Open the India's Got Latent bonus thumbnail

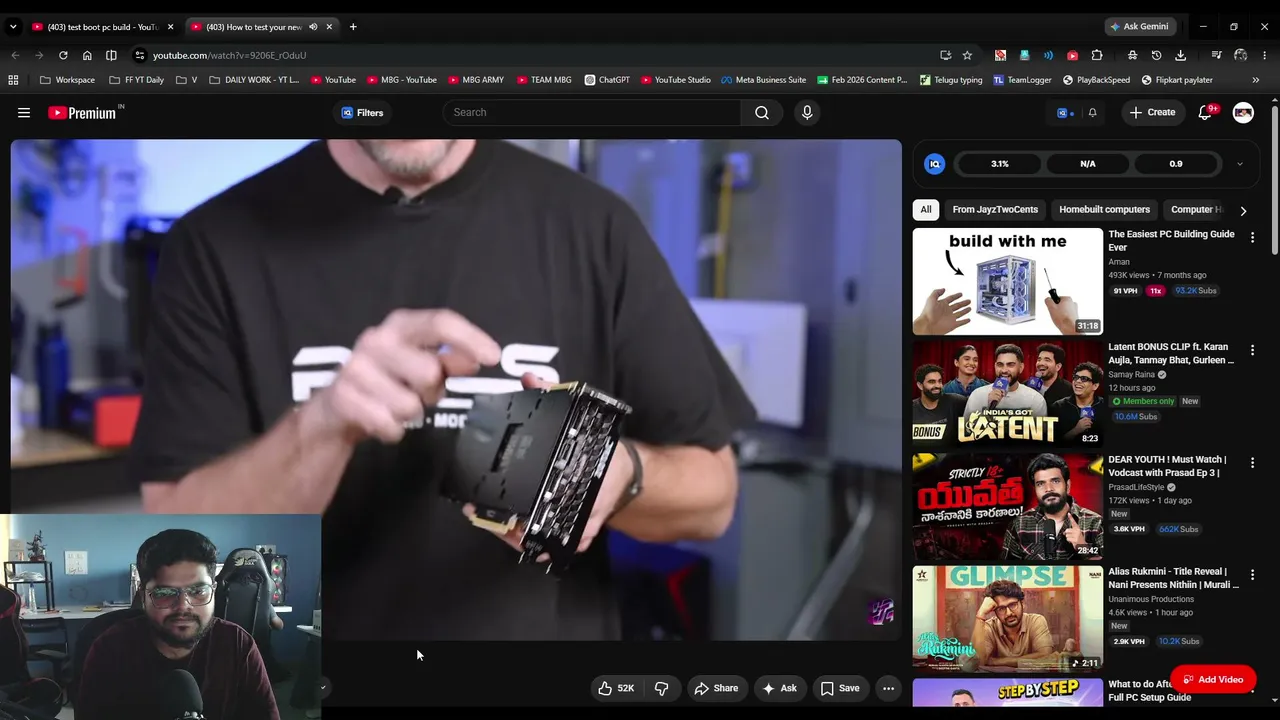pos(1007,394)
